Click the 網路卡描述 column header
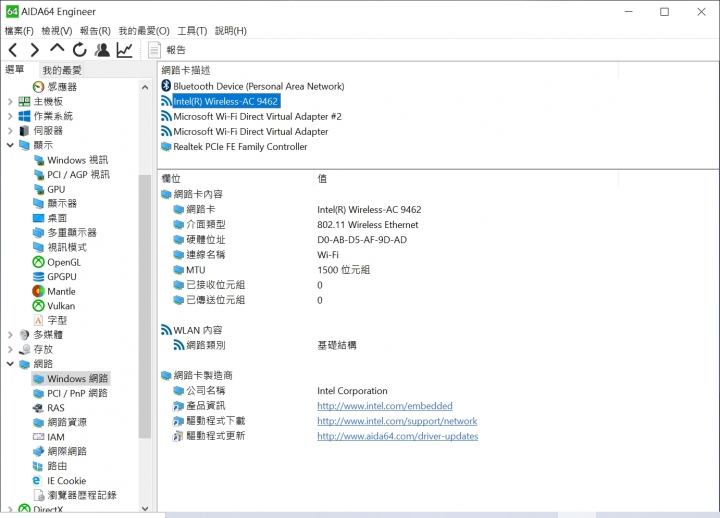 tap(388, 70)
